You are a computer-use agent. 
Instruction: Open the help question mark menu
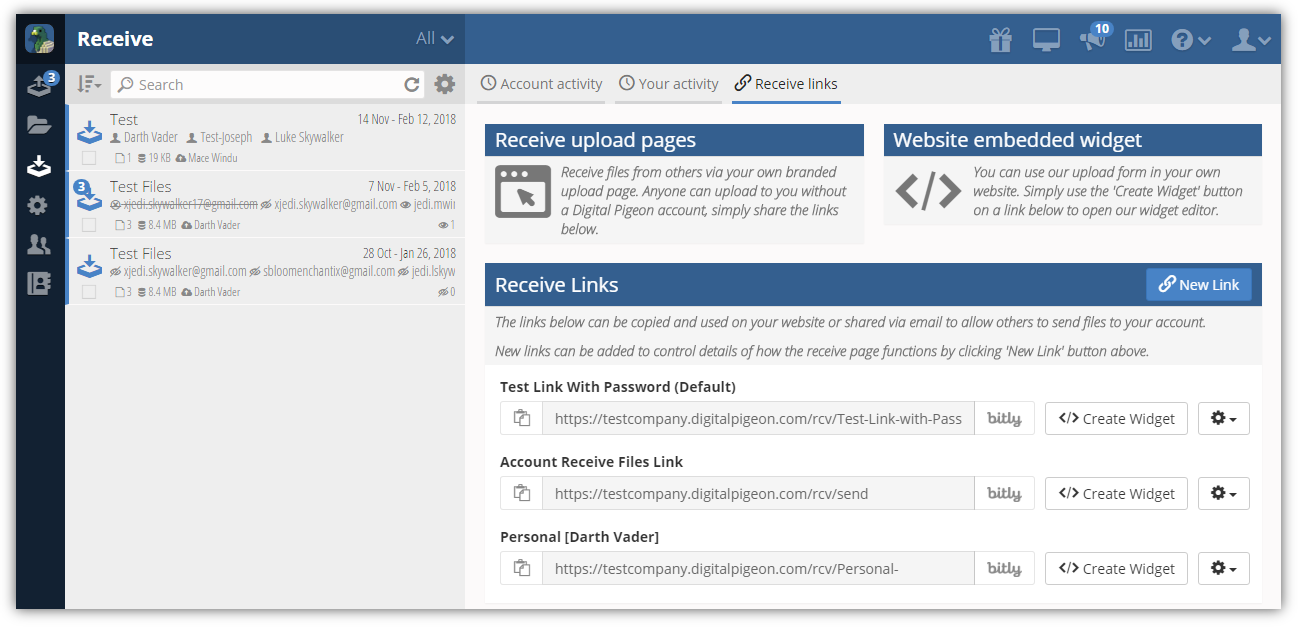(1190, 40)
